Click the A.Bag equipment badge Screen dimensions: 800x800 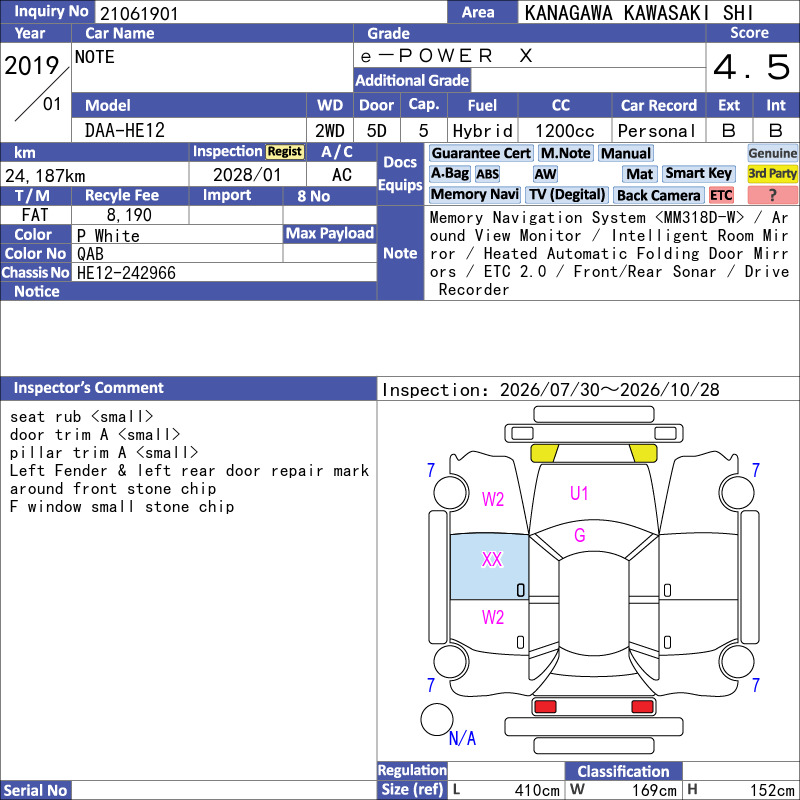pyautogui.click(x=449, y=173)
